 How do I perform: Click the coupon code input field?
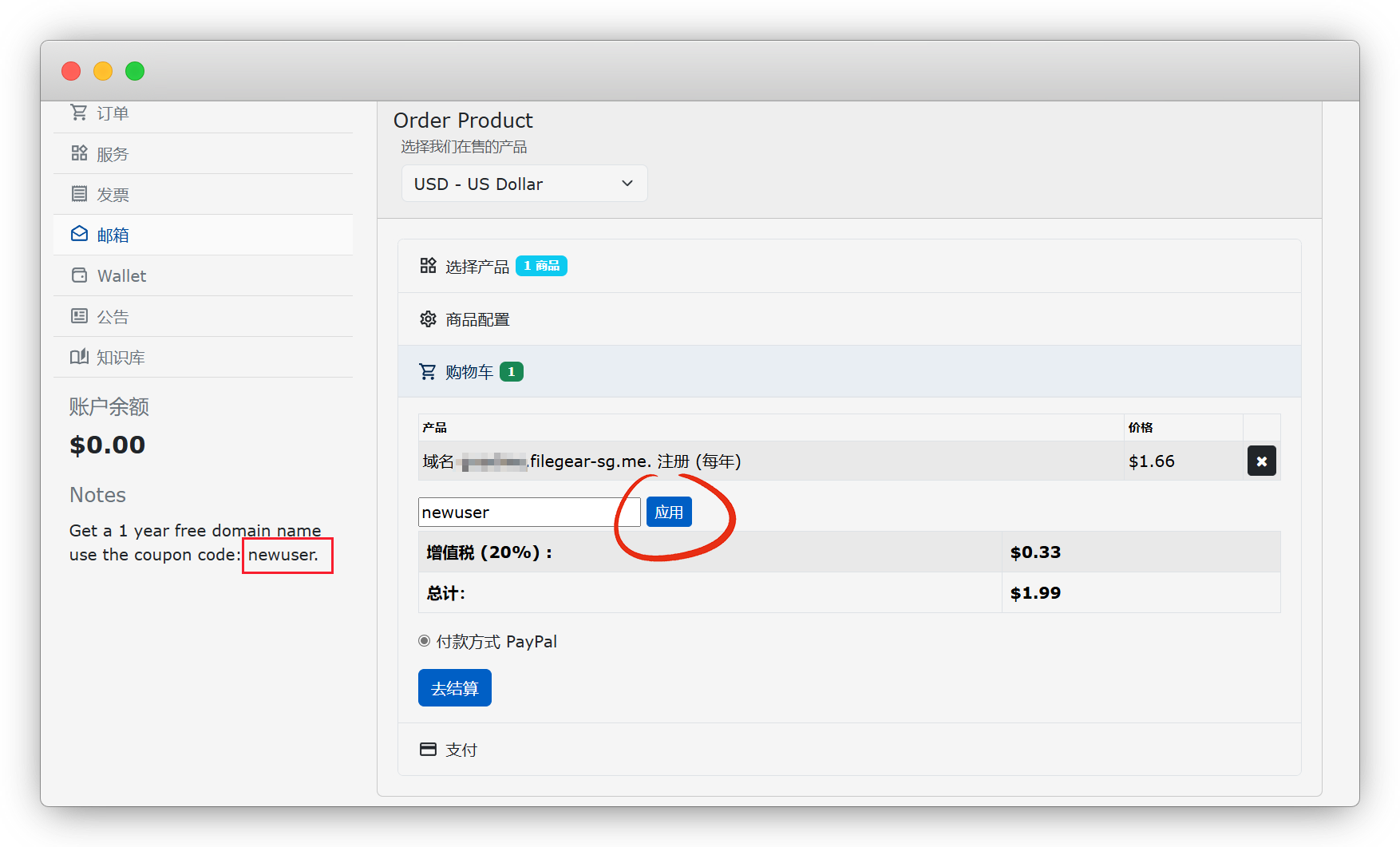point(528,513)
